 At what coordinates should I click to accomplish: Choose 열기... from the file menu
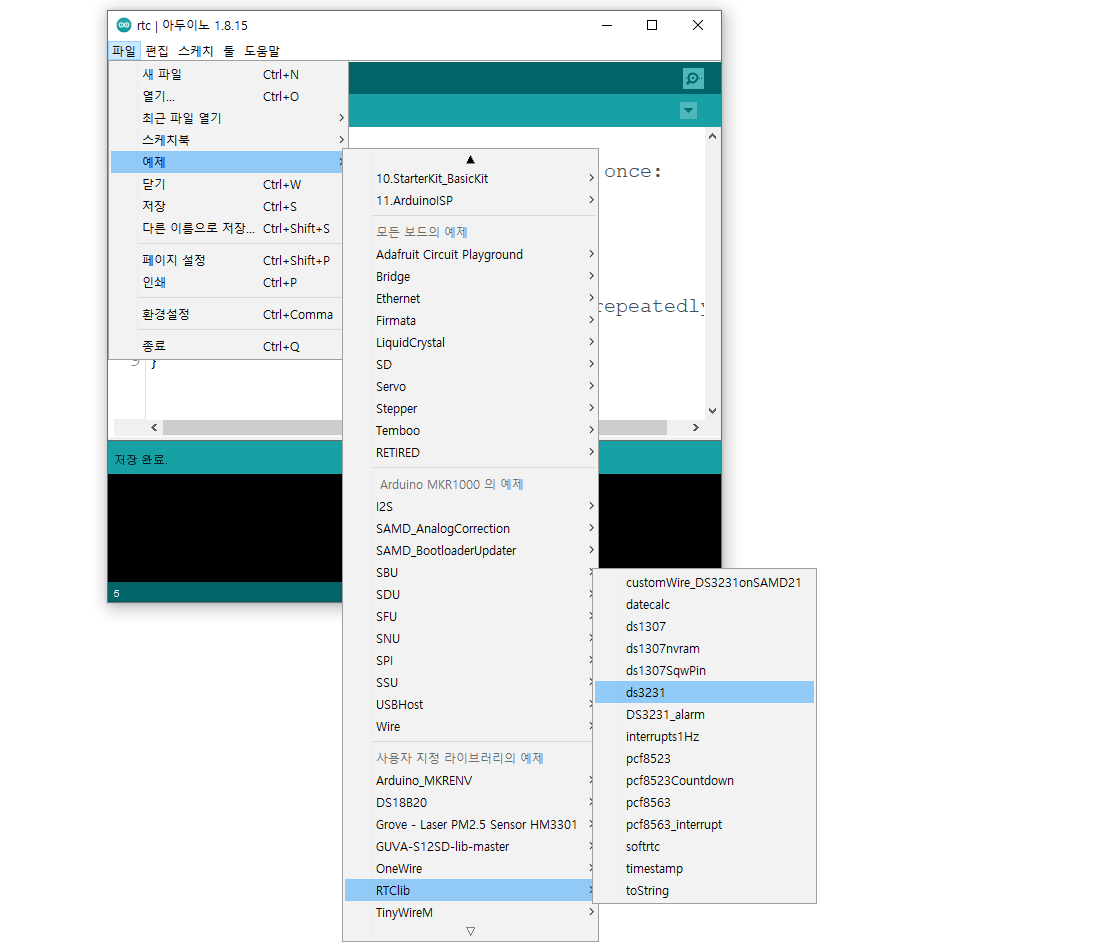pos(228,96)
